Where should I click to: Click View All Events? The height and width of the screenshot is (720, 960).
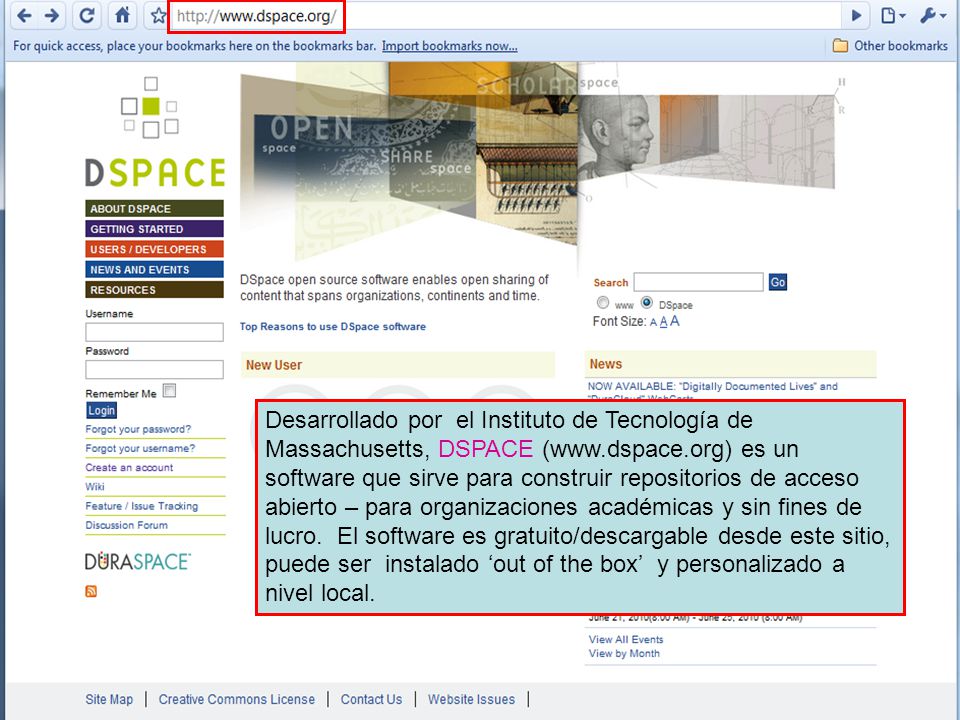[626, 639]
